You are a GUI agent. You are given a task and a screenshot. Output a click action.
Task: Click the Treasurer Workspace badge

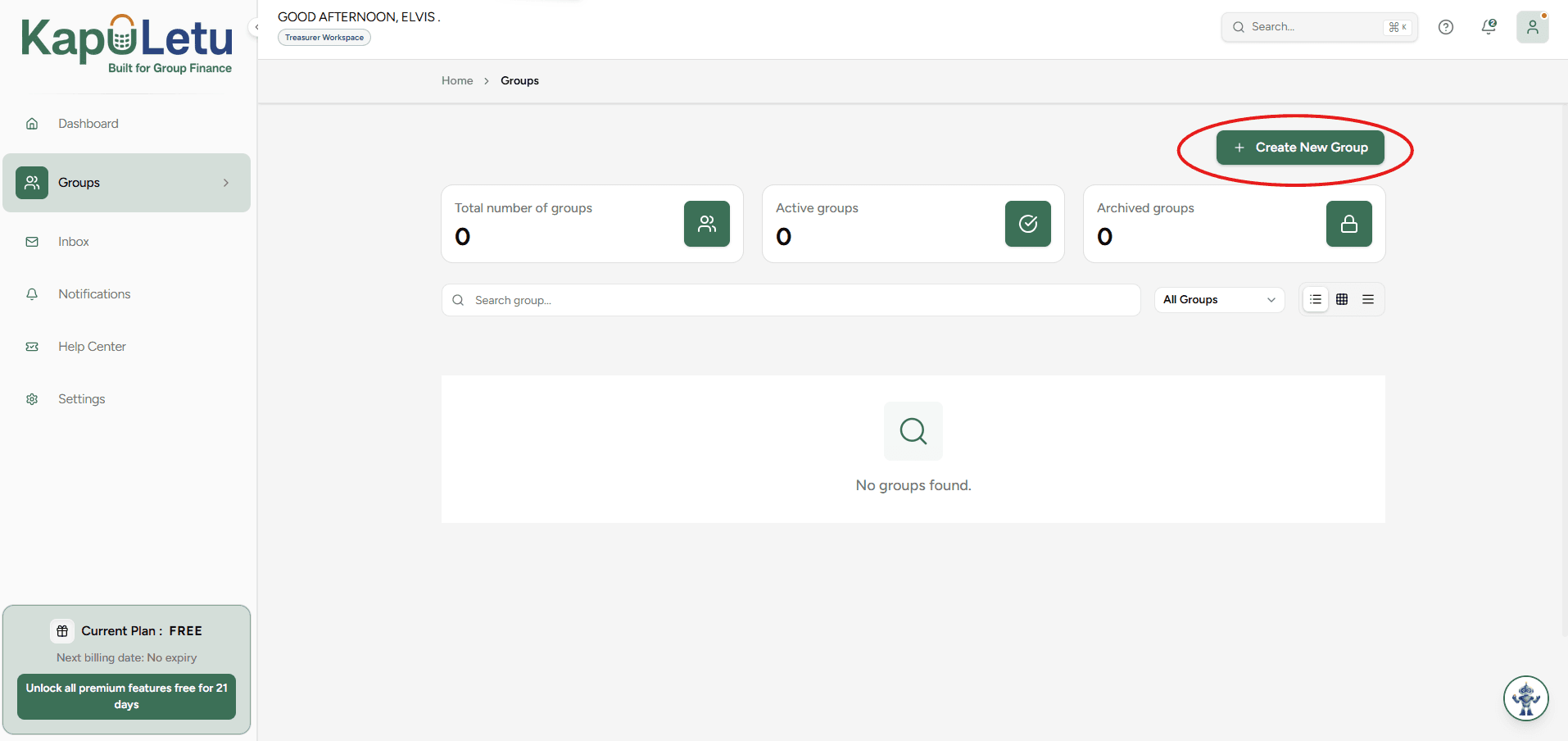324,38
